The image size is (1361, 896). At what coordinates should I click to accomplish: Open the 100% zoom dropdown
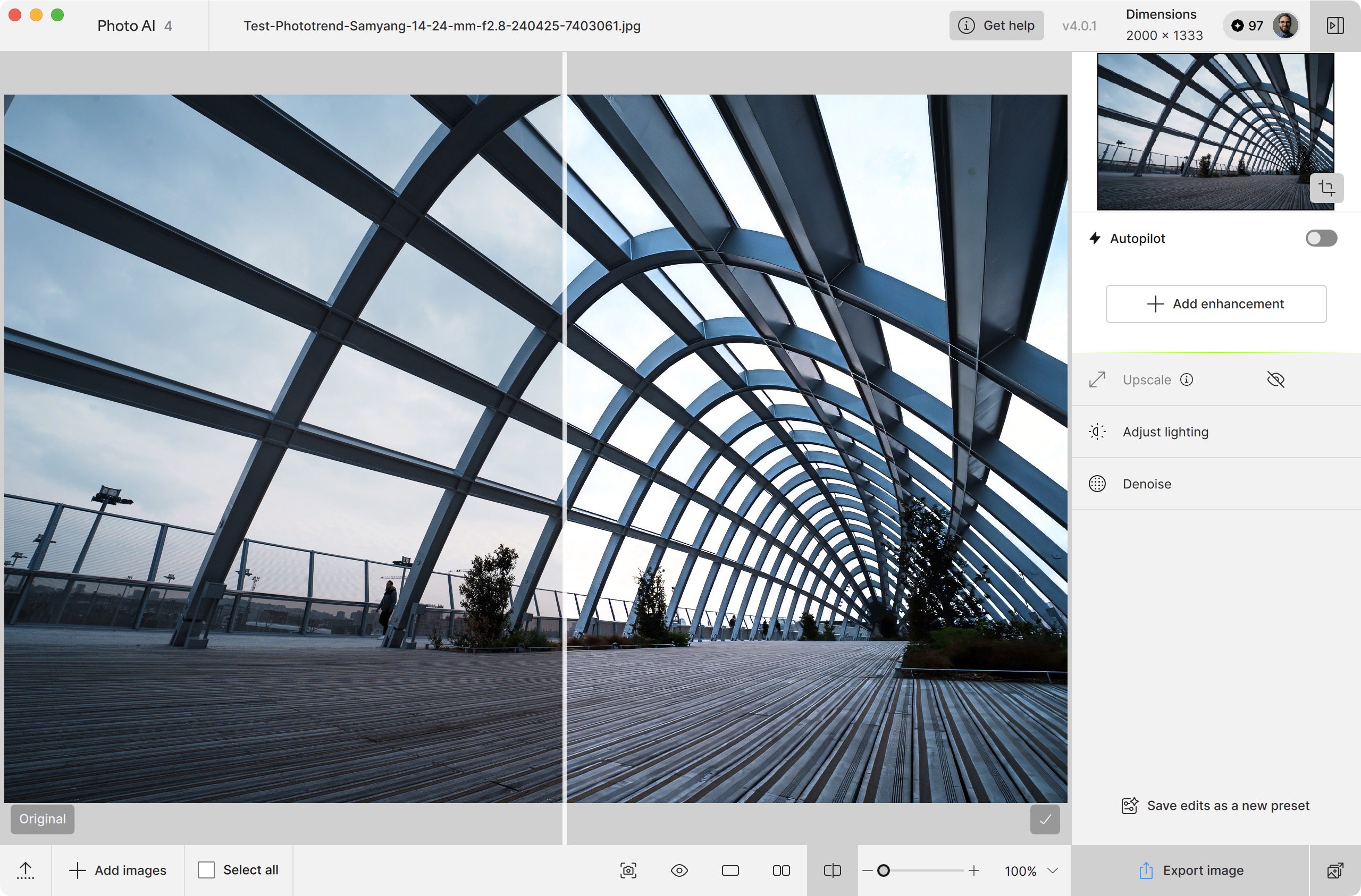pyautogui.click(x=1031, y=870)
